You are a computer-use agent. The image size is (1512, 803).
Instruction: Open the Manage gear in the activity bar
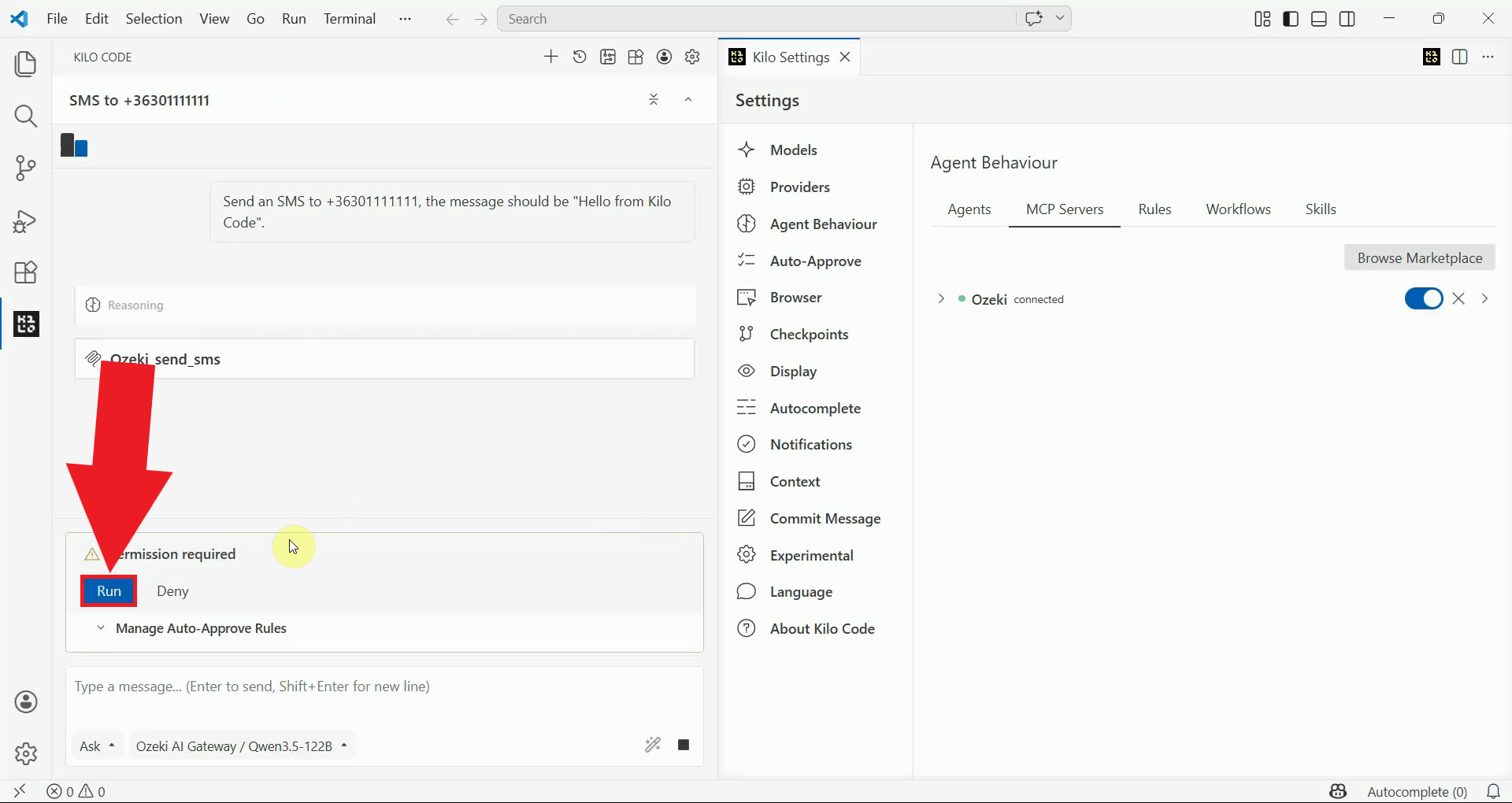tap(26, 753)
